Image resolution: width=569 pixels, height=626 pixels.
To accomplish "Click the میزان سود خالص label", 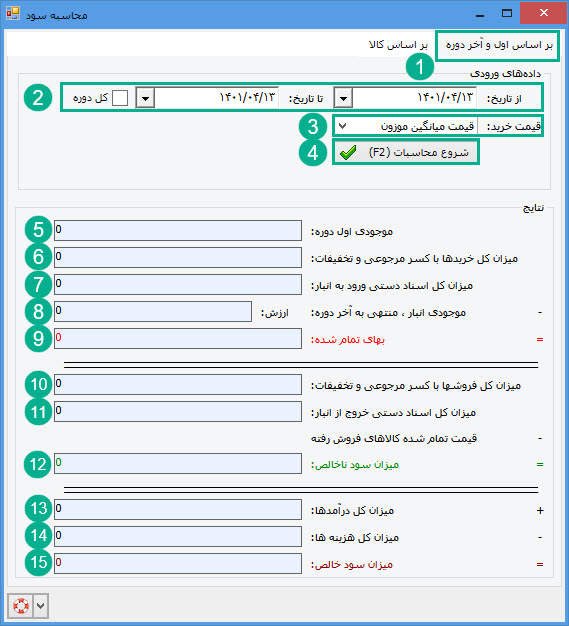I will pos(352,565).
